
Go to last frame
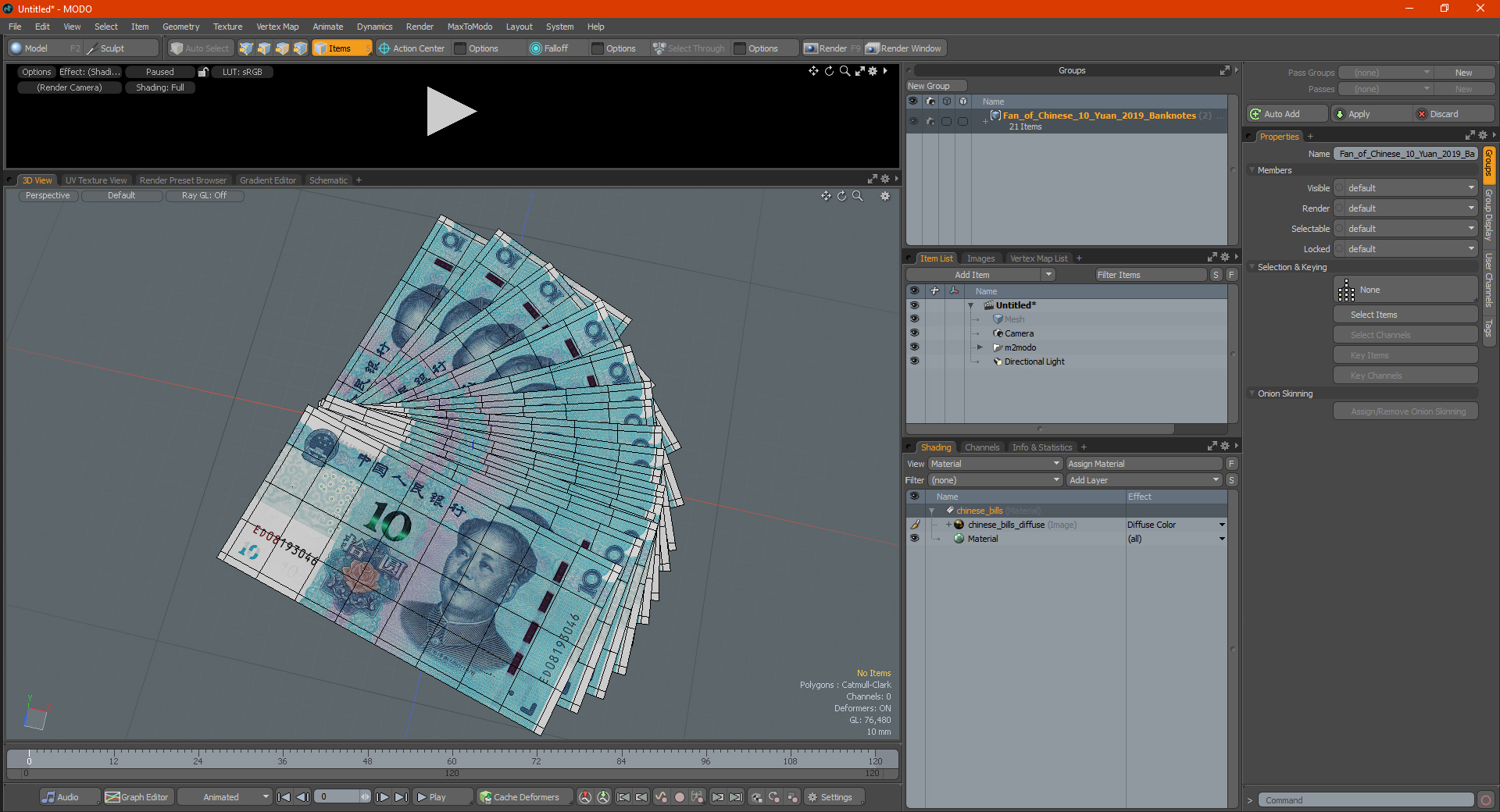tap(401, 797)
